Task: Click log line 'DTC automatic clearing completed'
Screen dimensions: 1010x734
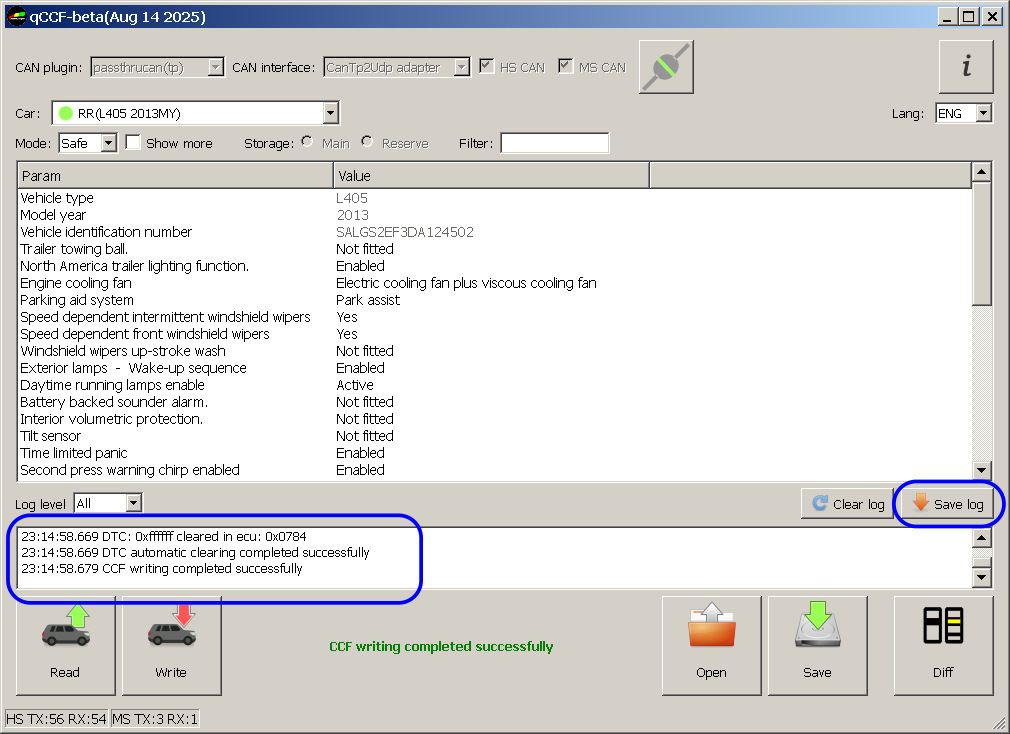Action: coord(195,552)
